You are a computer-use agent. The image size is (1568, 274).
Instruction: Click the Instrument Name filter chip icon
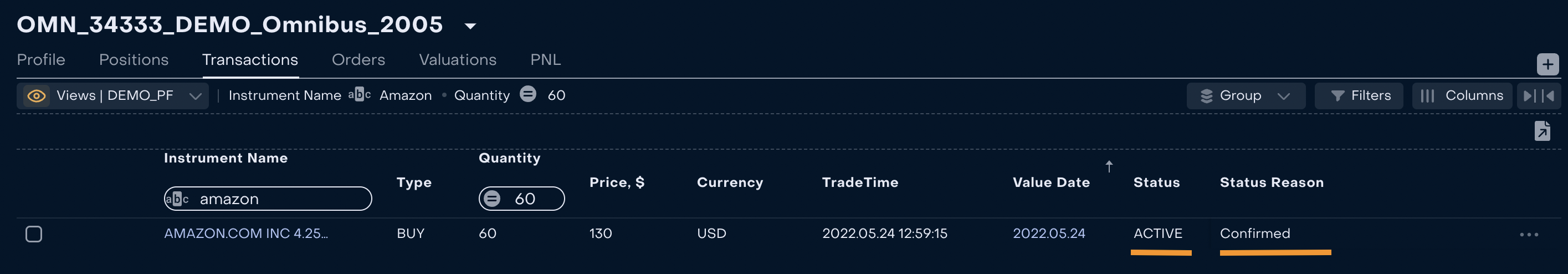point(359,95)
